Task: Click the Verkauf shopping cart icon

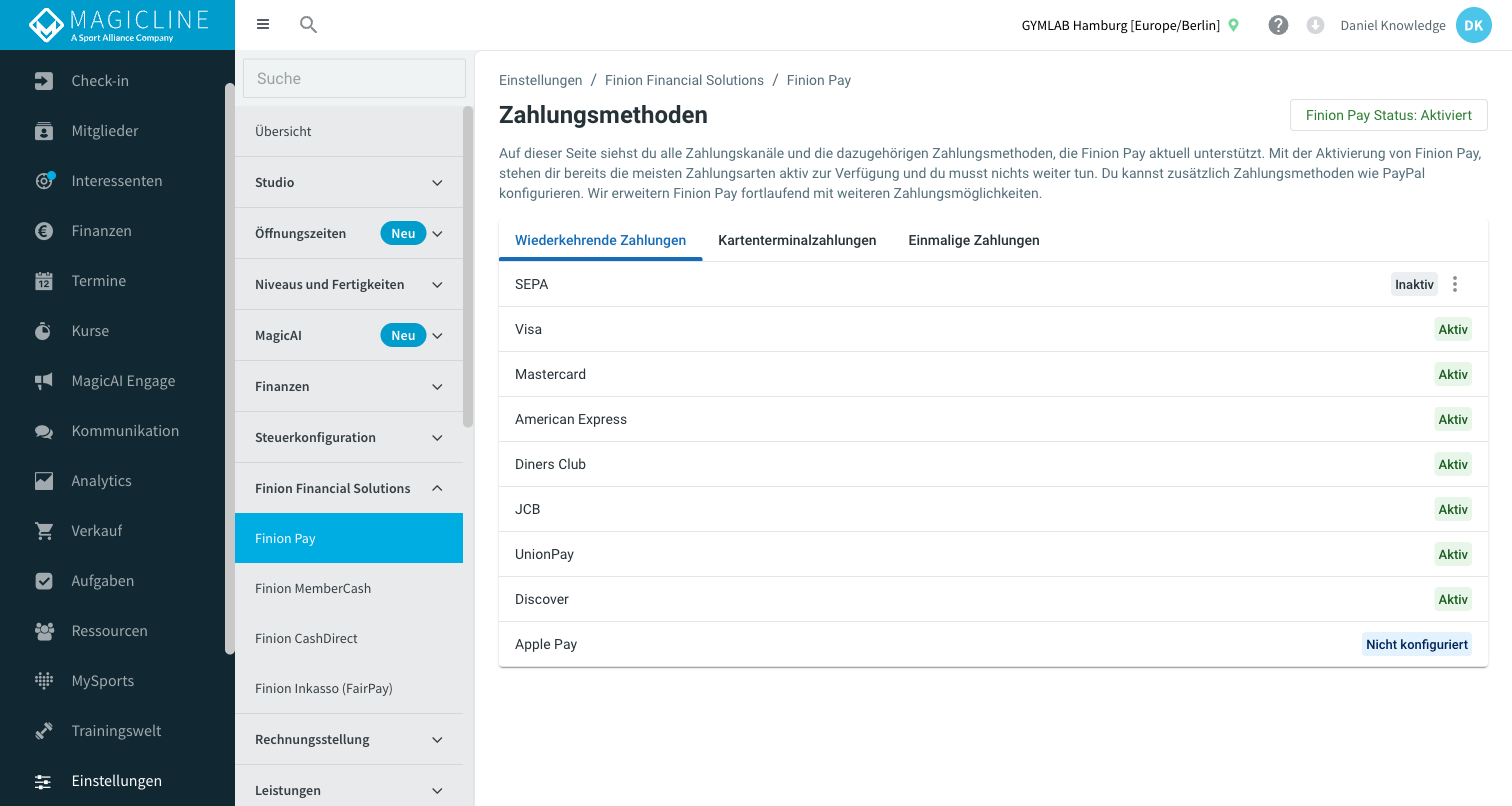Action: (x=44, y=531)
